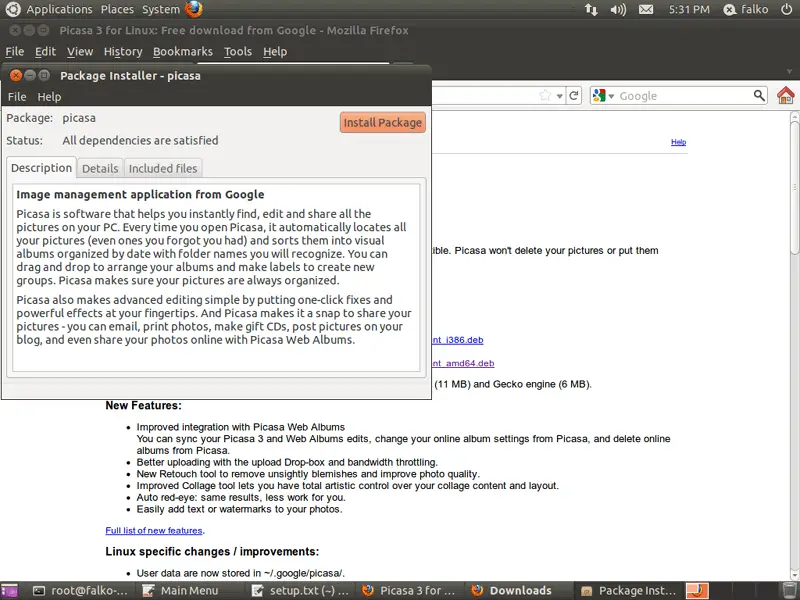Open the Applications menu

(x=59, y=9)
